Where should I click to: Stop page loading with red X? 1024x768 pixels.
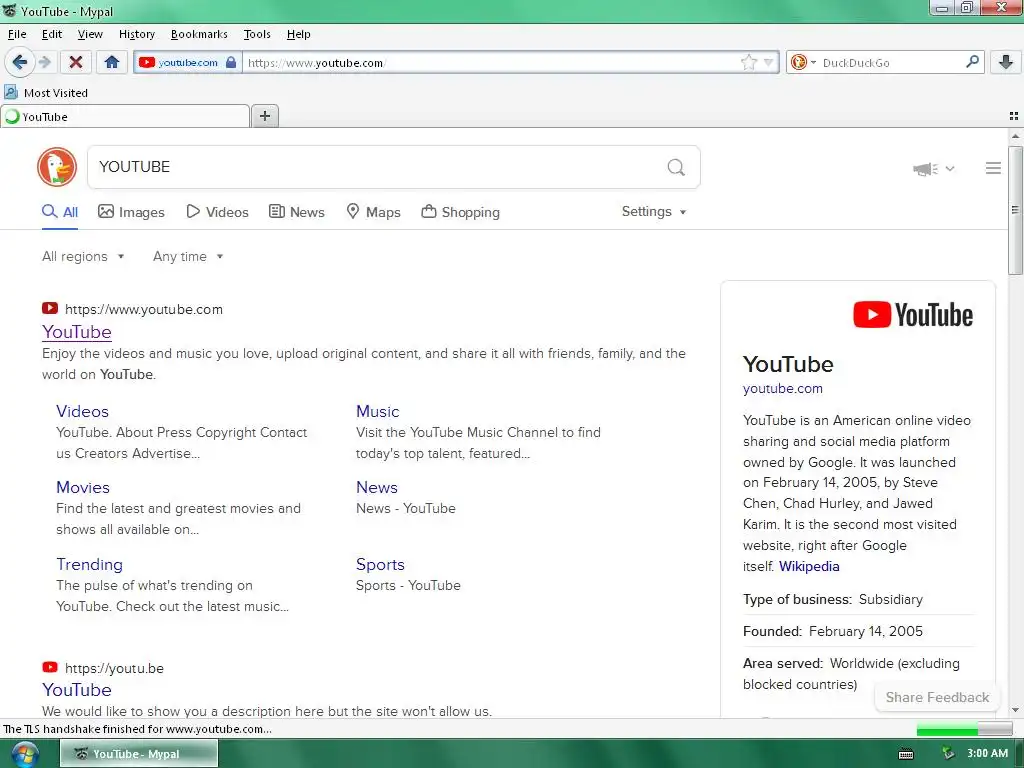pyautogui.click(x=76, y=63)
